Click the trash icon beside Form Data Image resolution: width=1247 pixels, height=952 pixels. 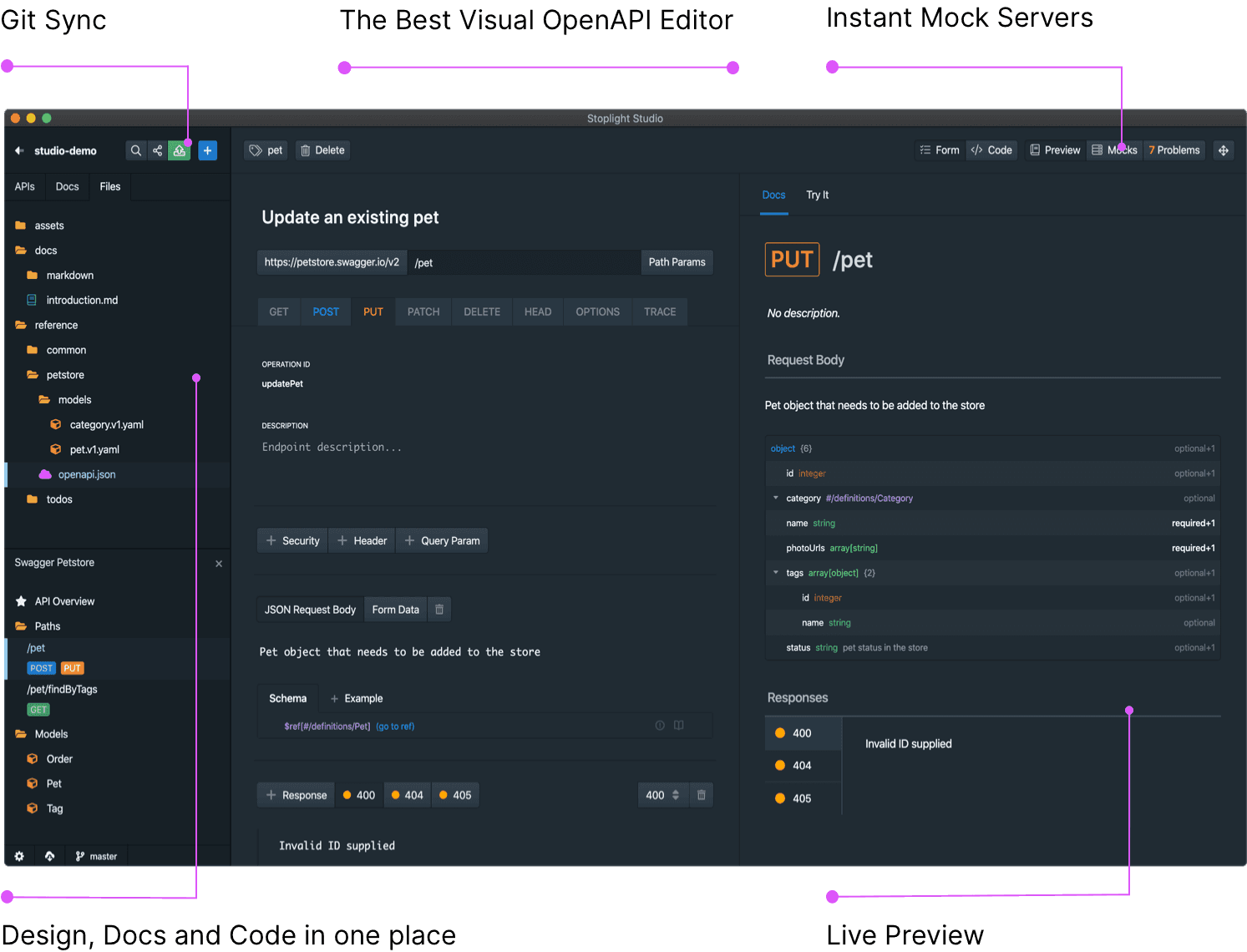[x=439, y=610]
